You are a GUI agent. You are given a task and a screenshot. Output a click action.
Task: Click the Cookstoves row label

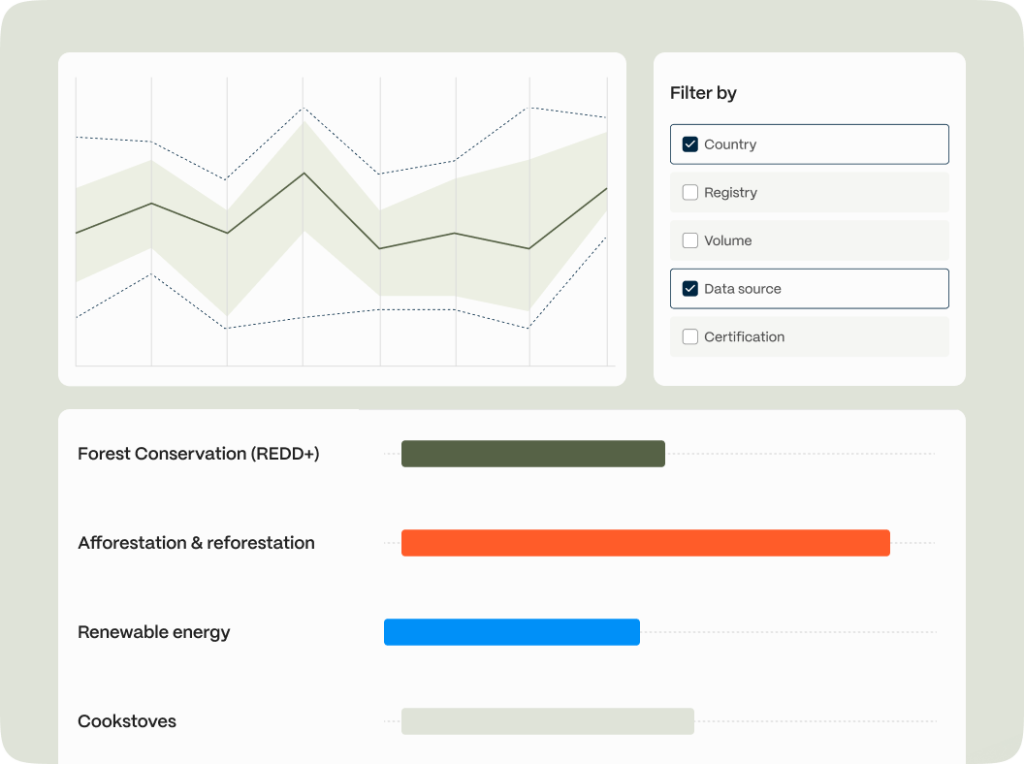tap(127, 721)
